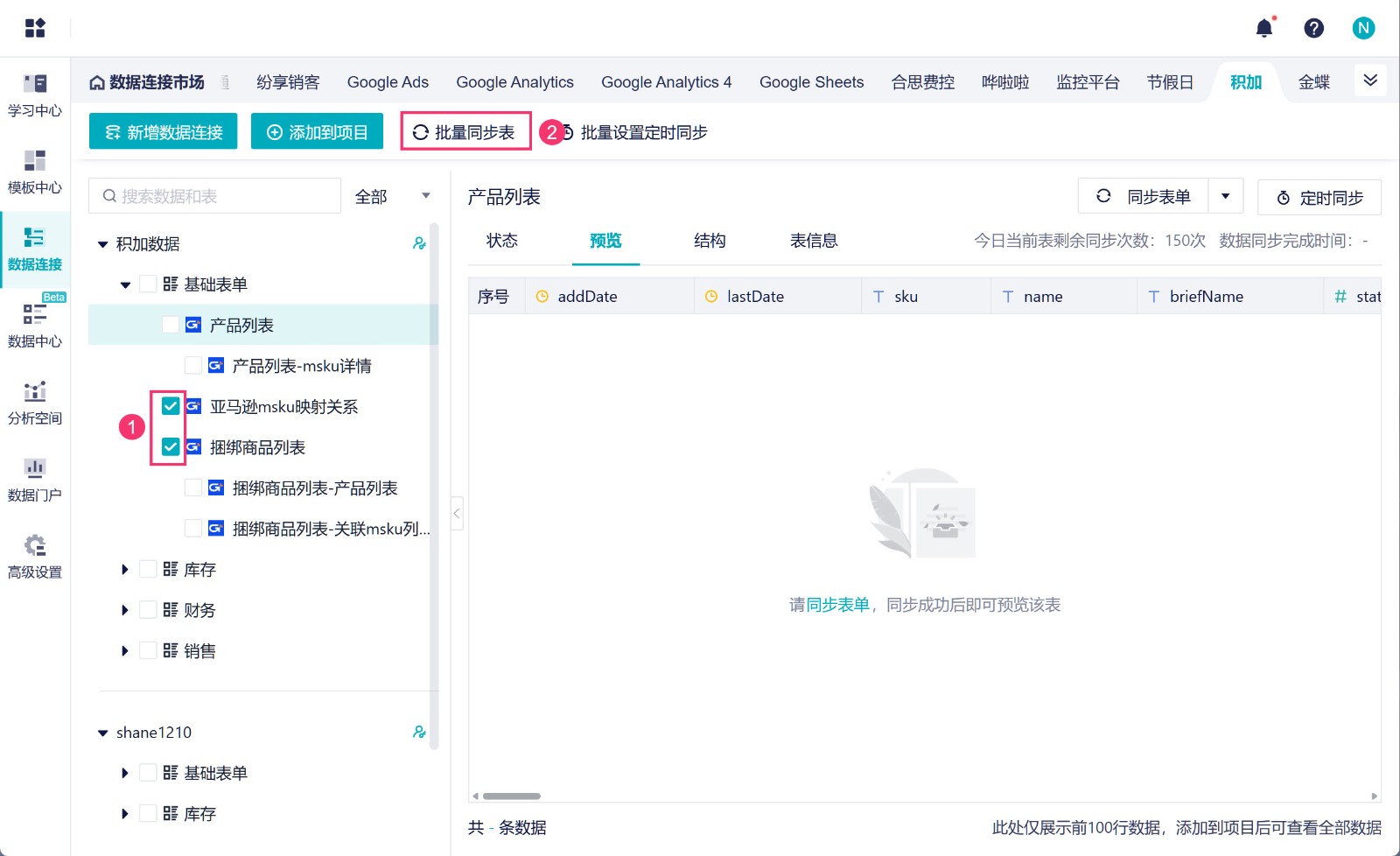Click account settings icon for shane1210

(419, 732)
